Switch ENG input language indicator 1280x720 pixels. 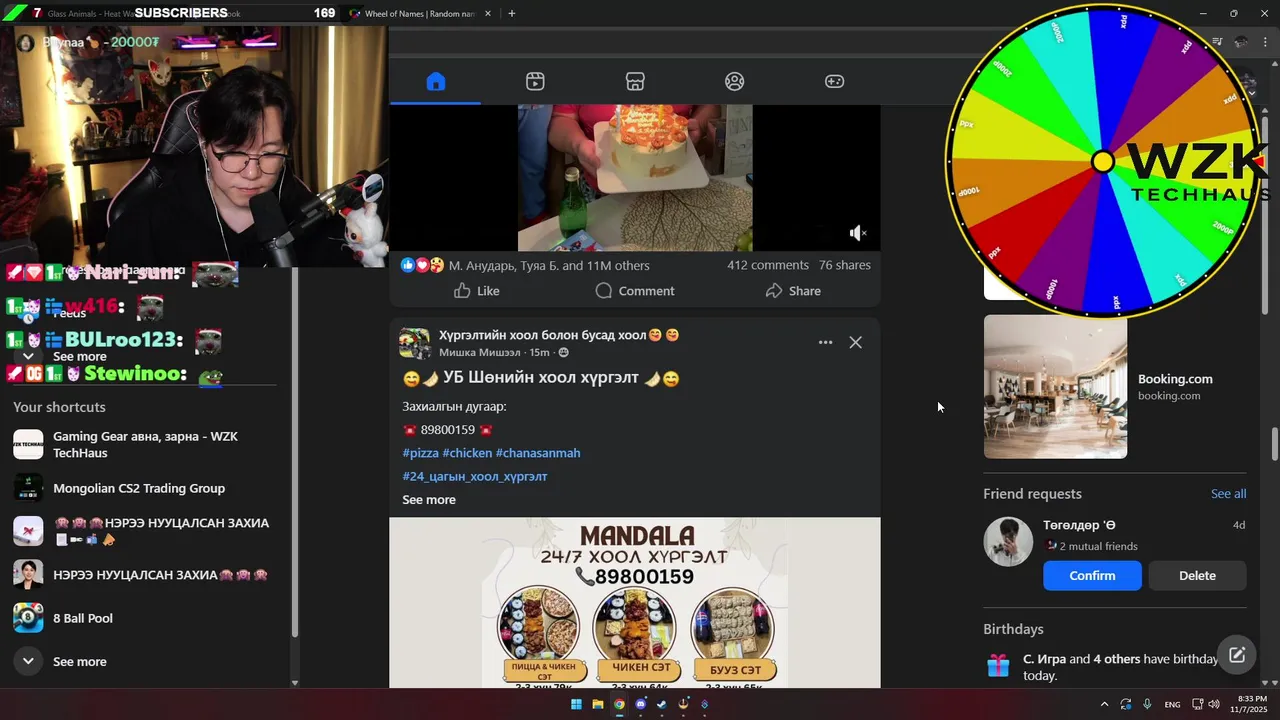(x=1172, y=704)
